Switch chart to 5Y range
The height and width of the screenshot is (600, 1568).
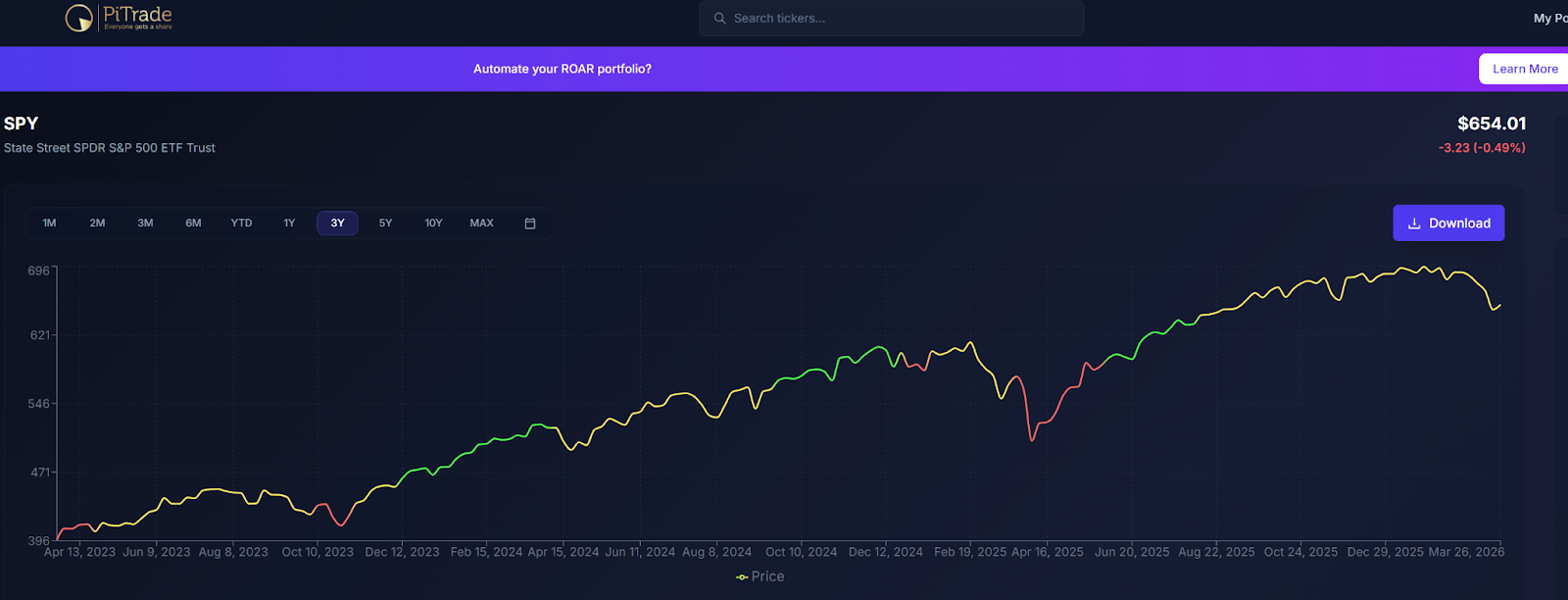385,224
